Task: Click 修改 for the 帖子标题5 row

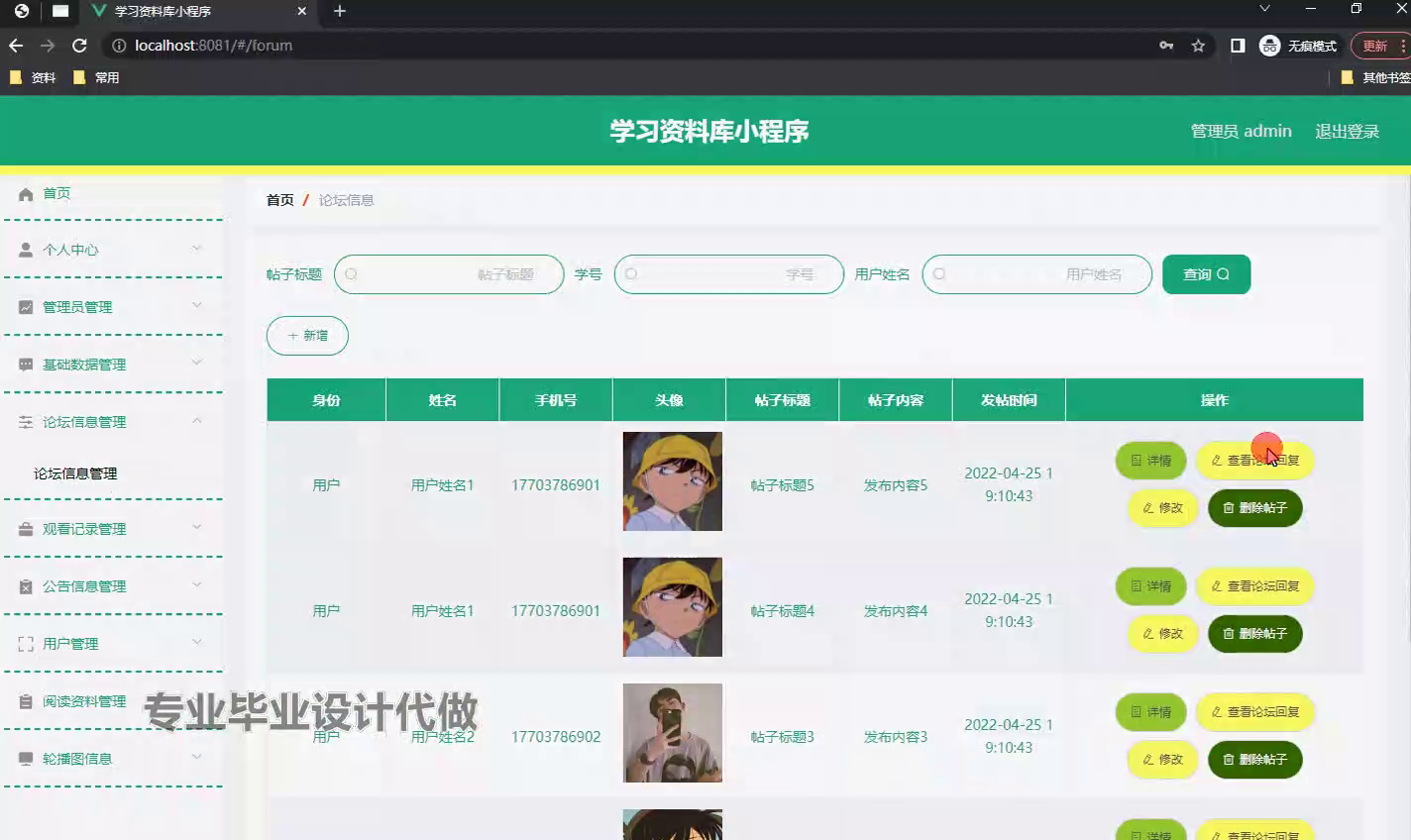Action: click(1163, 508)
